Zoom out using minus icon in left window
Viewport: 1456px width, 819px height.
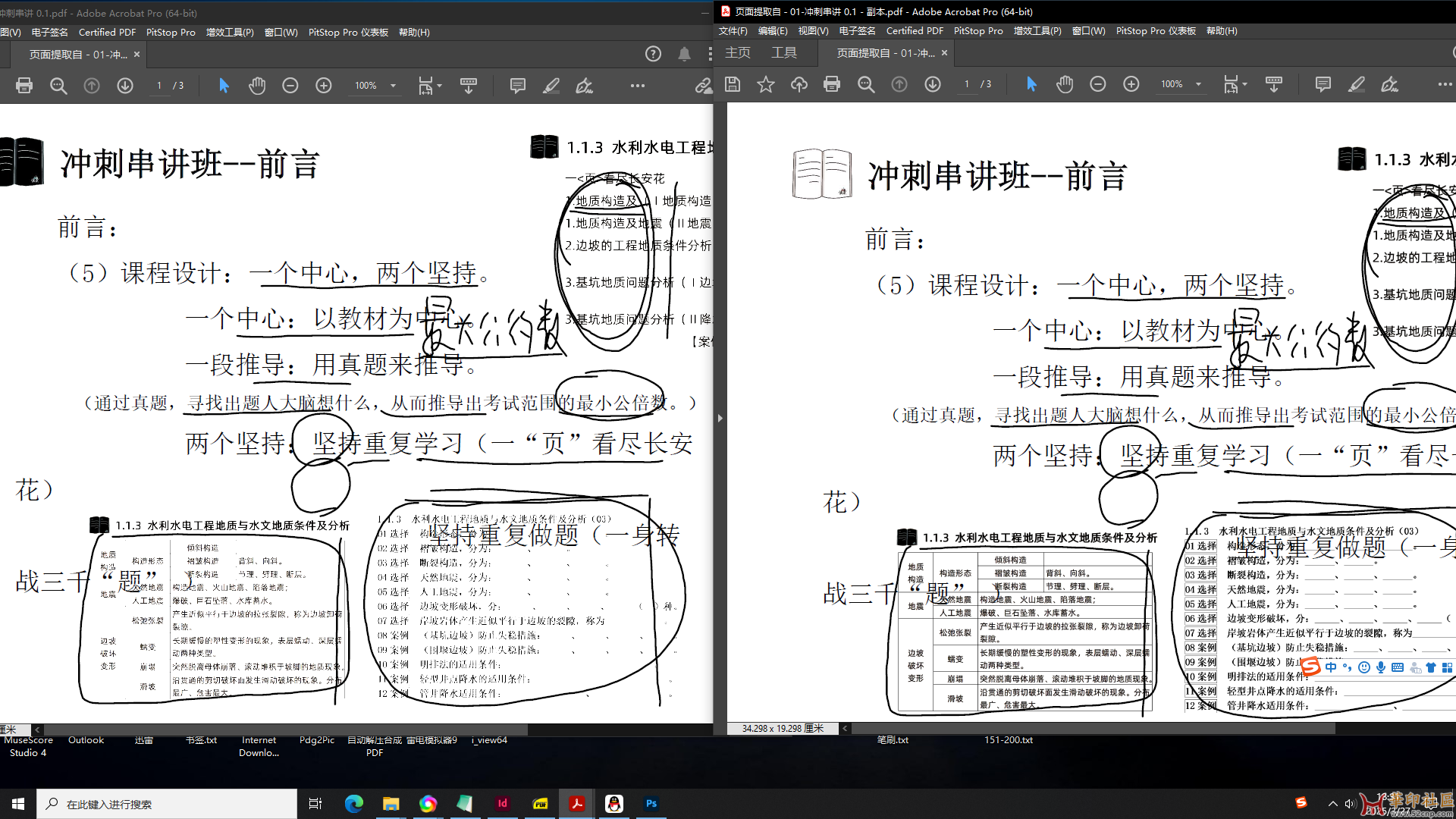(290, 86)
